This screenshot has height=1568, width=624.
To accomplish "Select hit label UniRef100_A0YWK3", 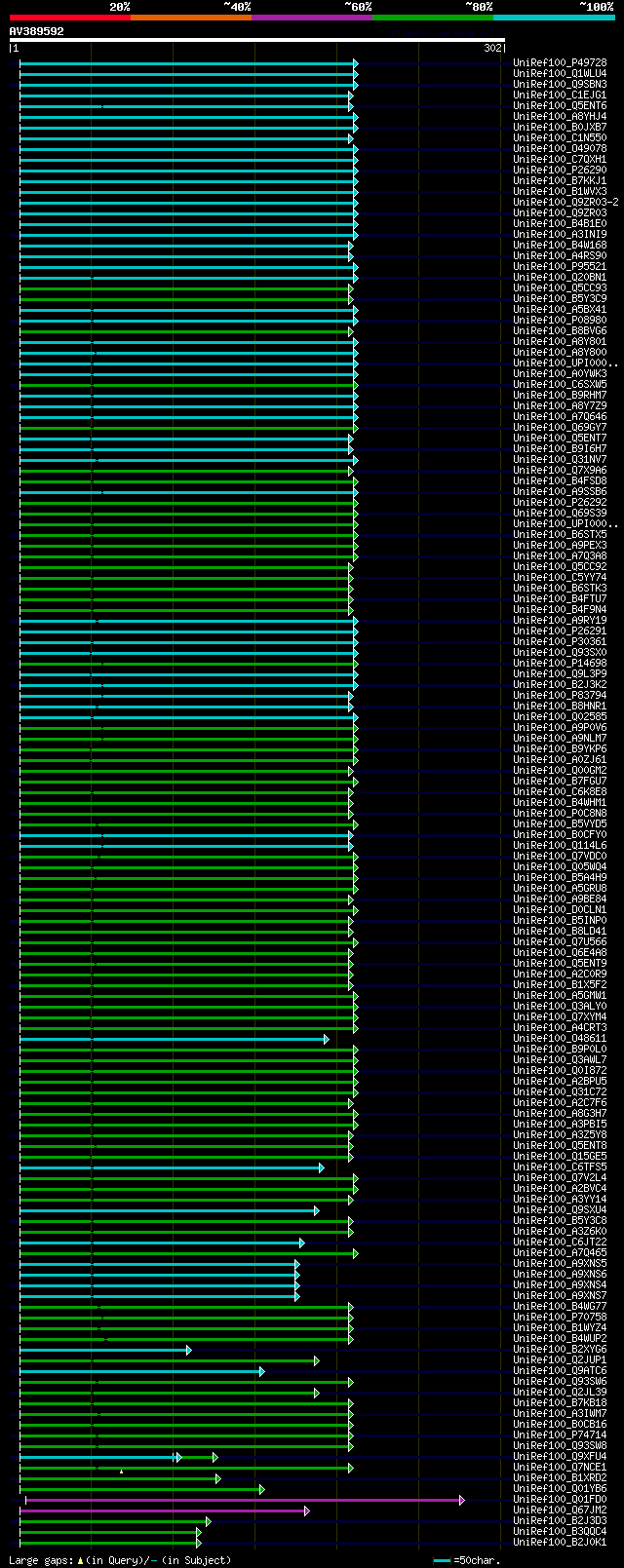I will click(560, 373).
